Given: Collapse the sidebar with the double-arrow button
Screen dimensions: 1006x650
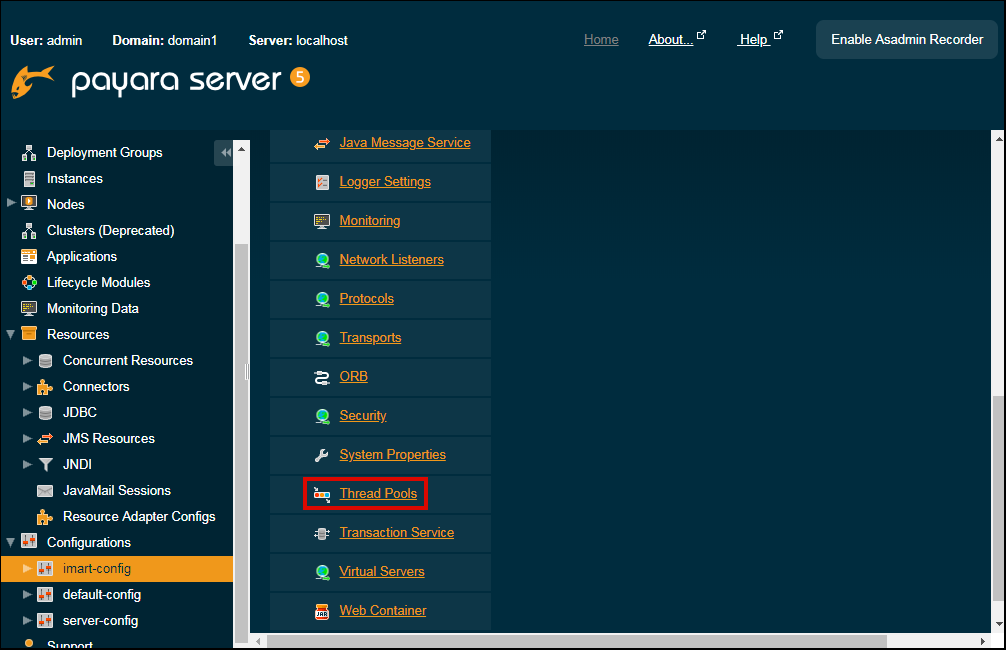Looking at the screenshot, I should pyautogui.click(x=225, y=152).
